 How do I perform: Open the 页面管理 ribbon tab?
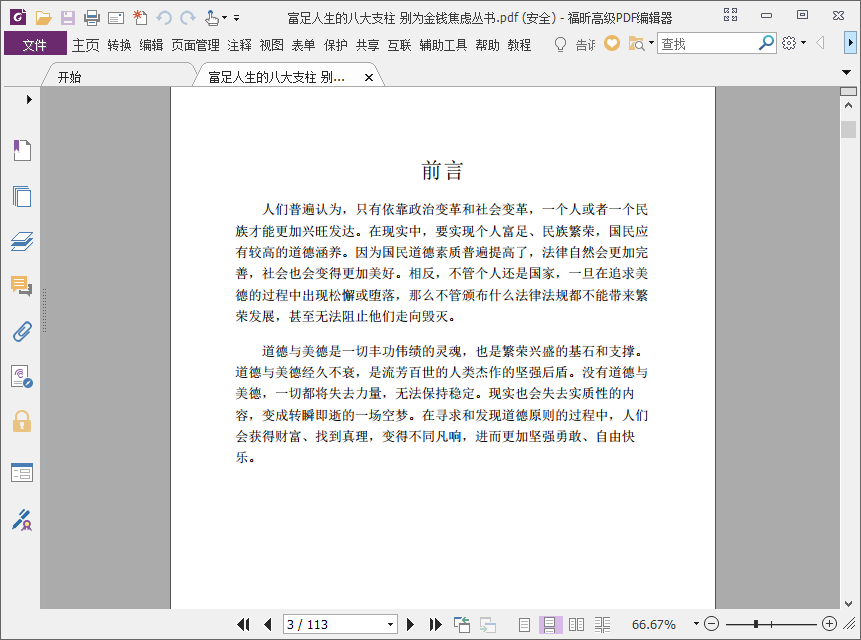(x=195, y=45)
